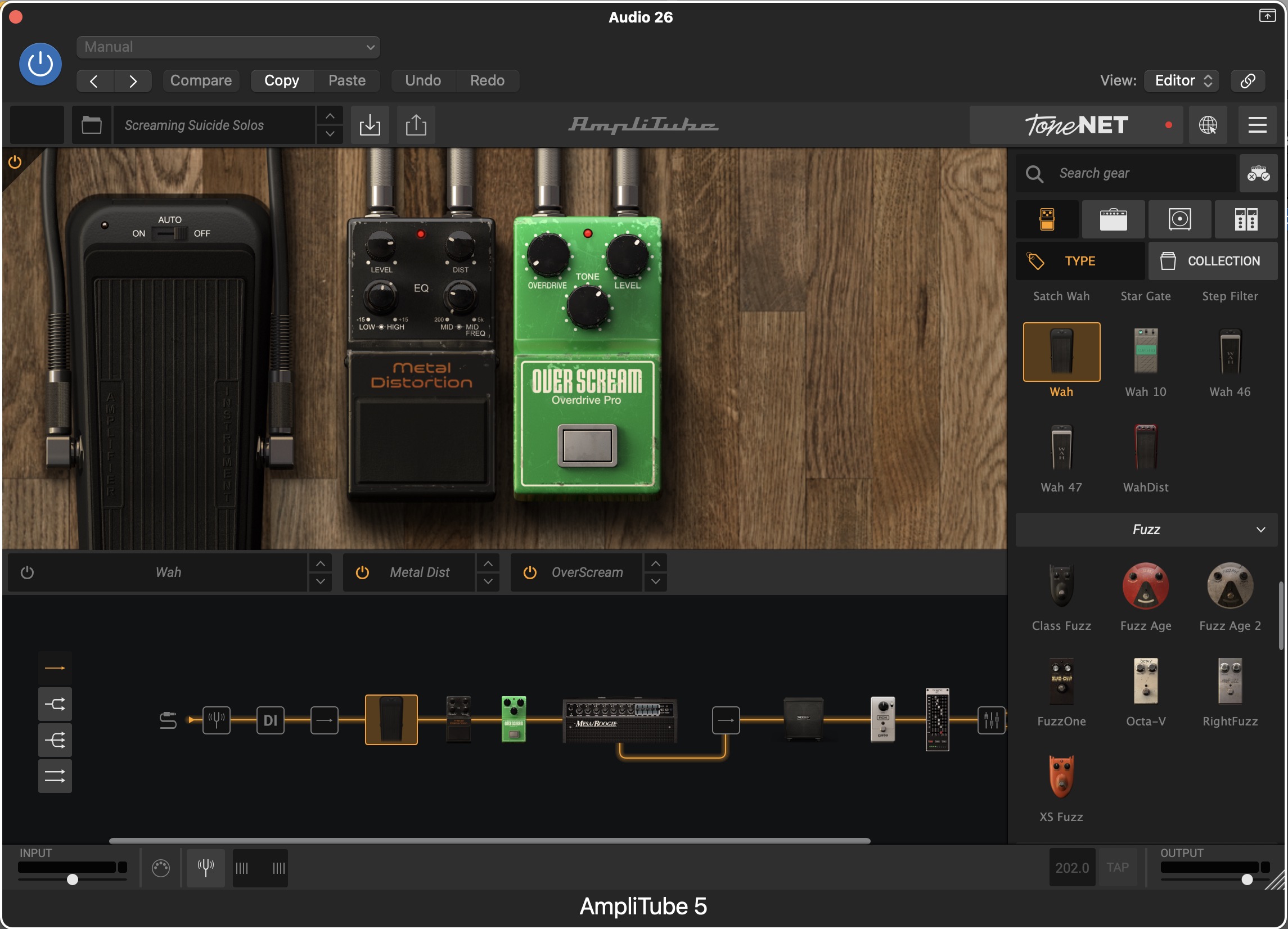
Task: Step OverScream slot model up
Action: coord(655,563)
